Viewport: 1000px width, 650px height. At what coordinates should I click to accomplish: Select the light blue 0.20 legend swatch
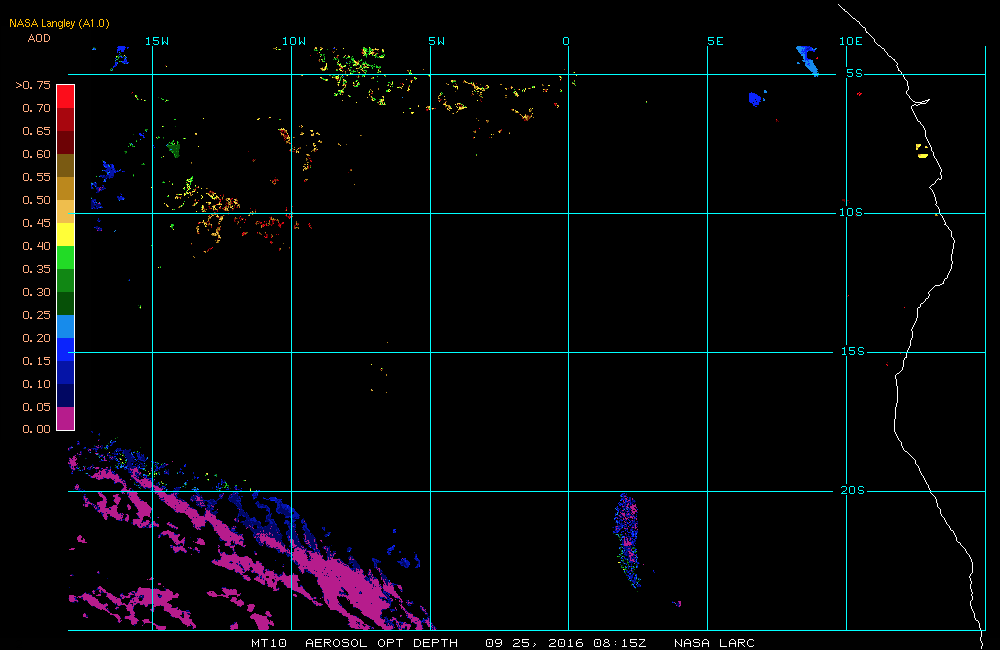66,326
